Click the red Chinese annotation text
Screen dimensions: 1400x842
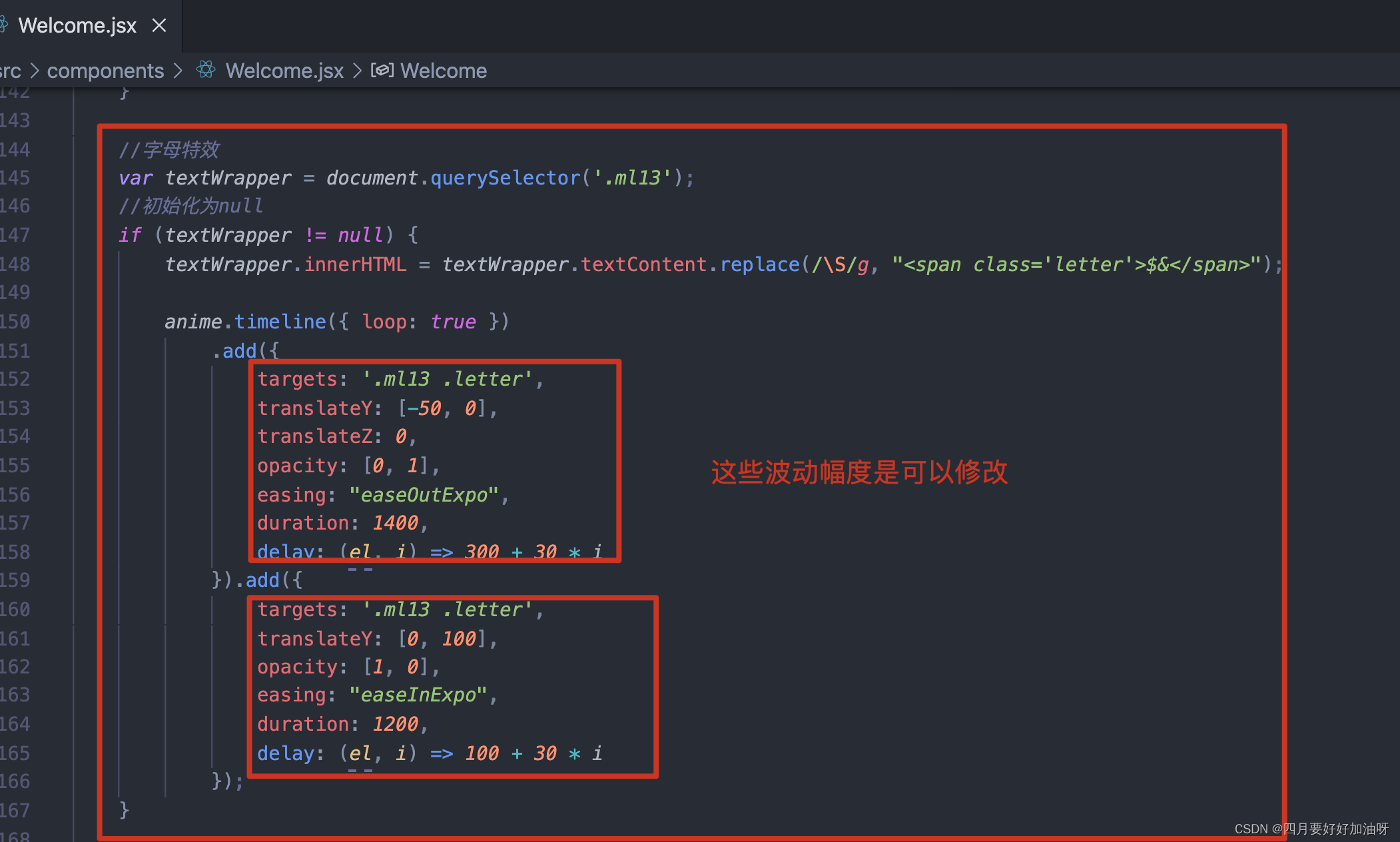(859, 472)
